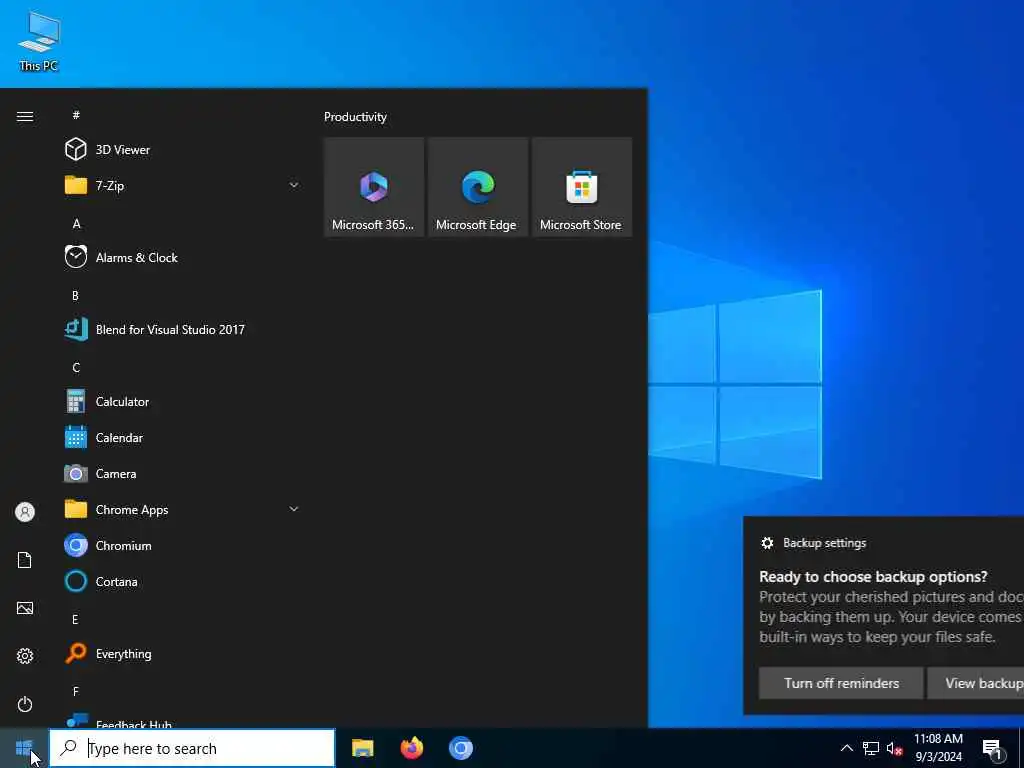1024x768 pixels.
Task: Click the Backup settings notification title
Action: tap(824, 543)
